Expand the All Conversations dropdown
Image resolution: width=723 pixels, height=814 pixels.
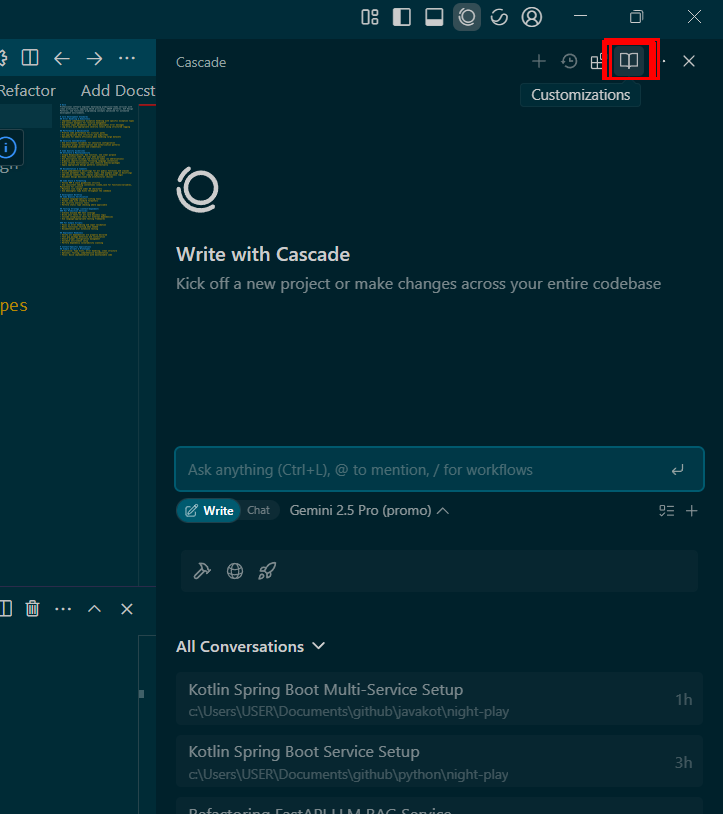(x=251, y=646)
